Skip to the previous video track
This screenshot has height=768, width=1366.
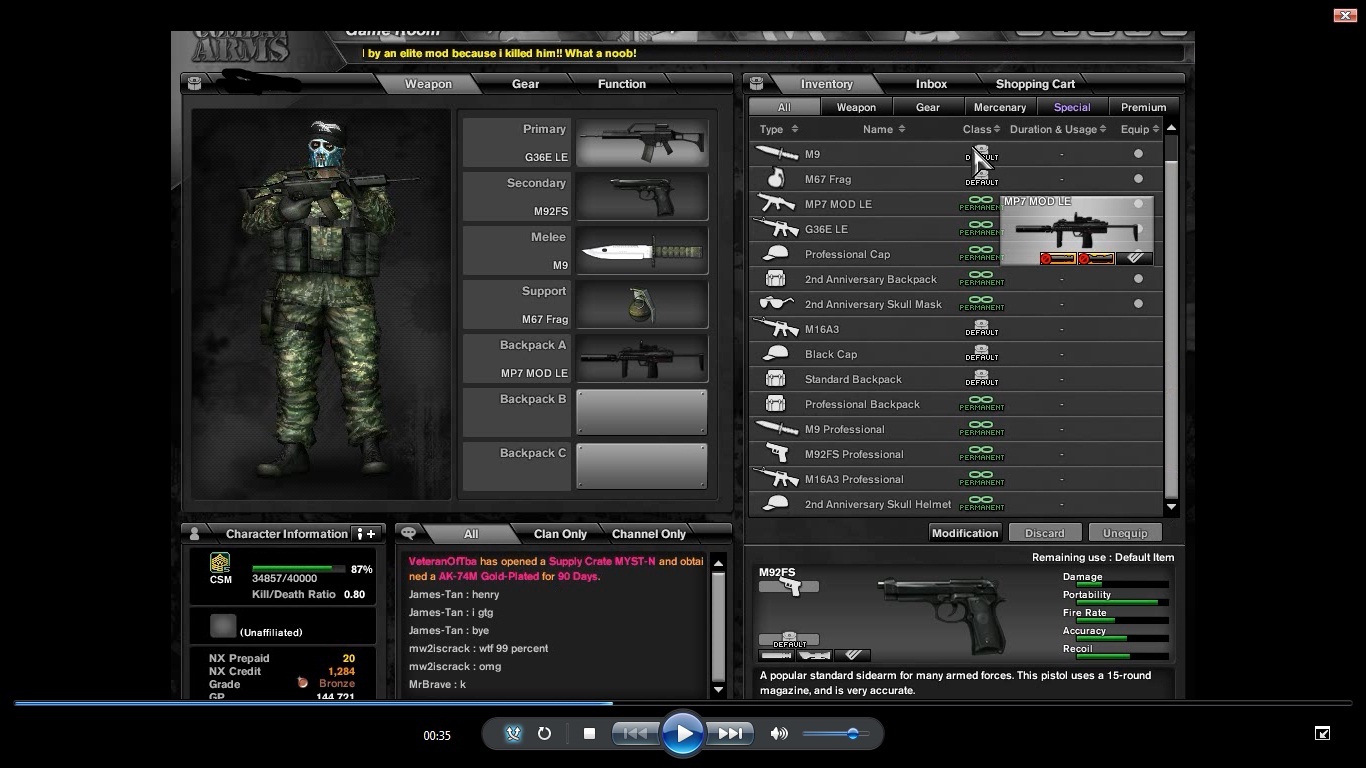coord(634,733)
